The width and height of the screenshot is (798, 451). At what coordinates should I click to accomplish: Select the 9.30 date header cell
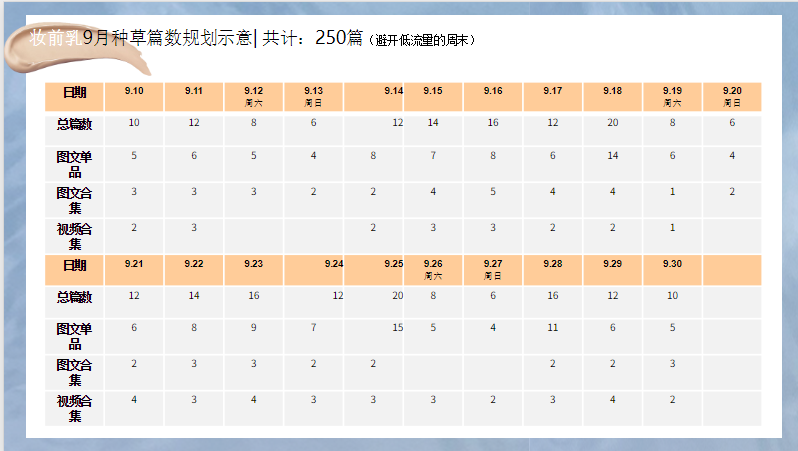[672, 264]
